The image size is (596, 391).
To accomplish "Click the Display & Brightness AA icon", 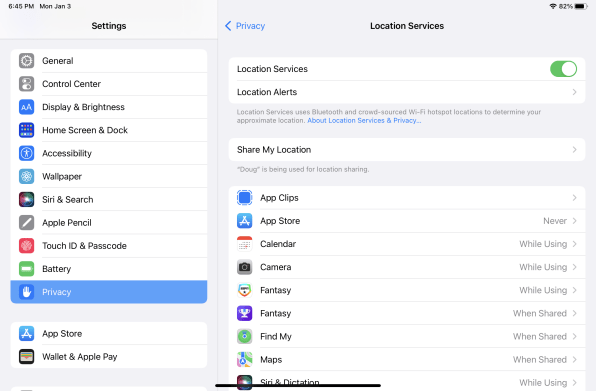I will point(27,107).
